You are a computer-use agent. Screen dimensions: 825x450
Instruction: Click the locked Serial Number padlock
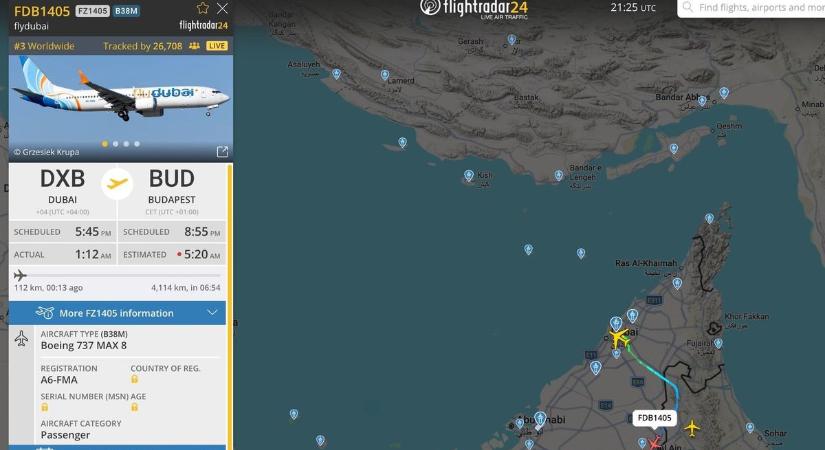pyautogui.click(x=45, y=407)
